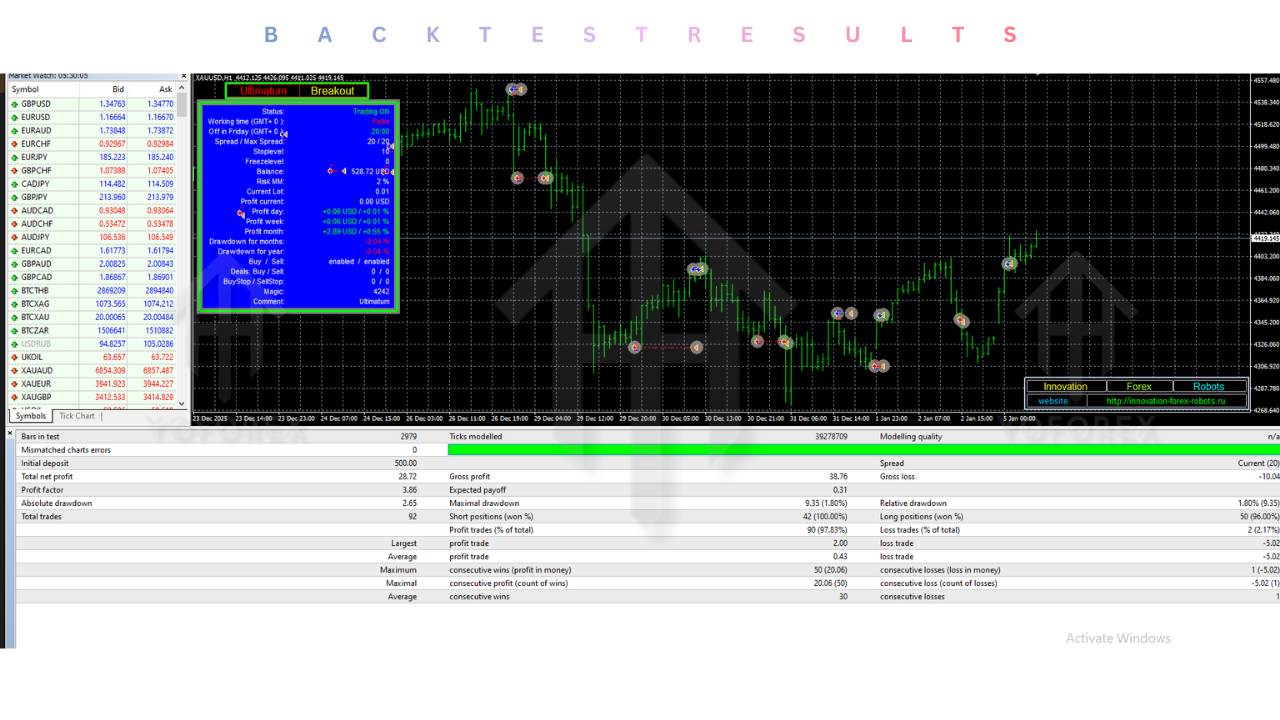Click the green arrow icon beside GBPUSD

[x=14, y=104]
